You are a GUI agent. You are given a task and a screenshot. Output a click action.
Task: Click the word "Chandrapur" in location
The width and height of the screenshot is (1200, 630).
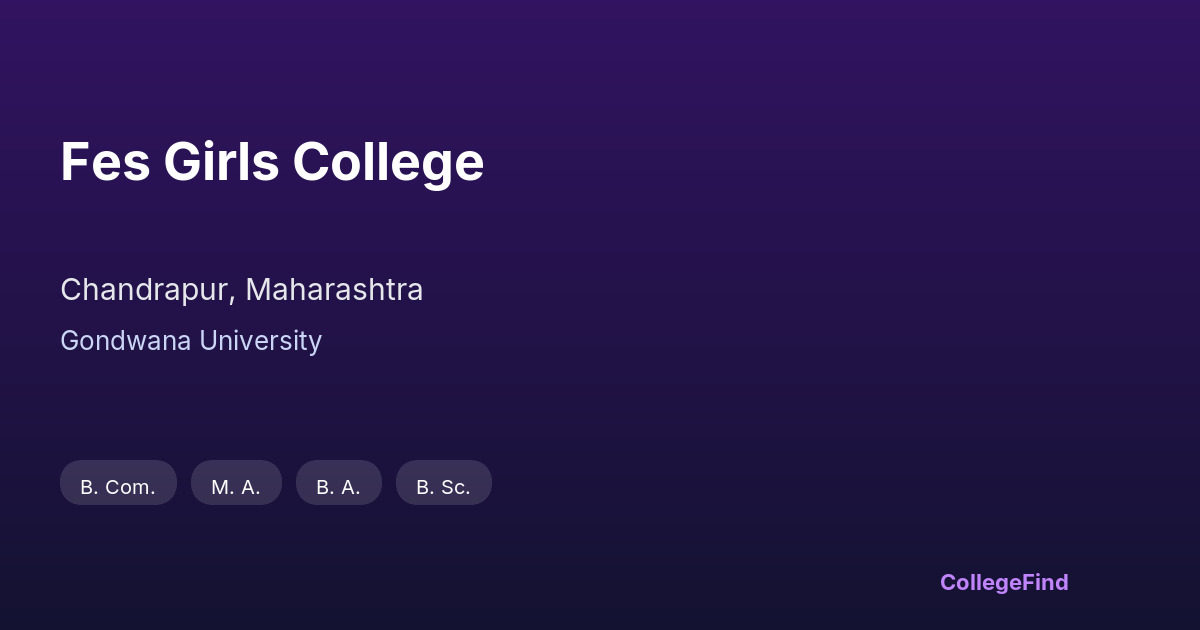(x=148, y=290)
